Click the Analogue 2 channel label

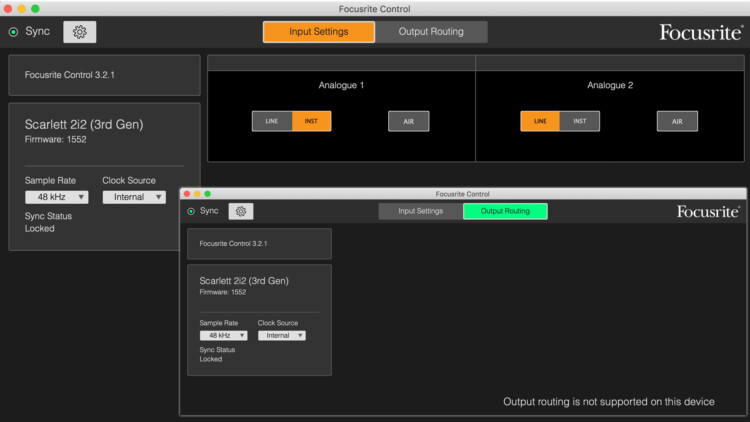tap(610, 85)
